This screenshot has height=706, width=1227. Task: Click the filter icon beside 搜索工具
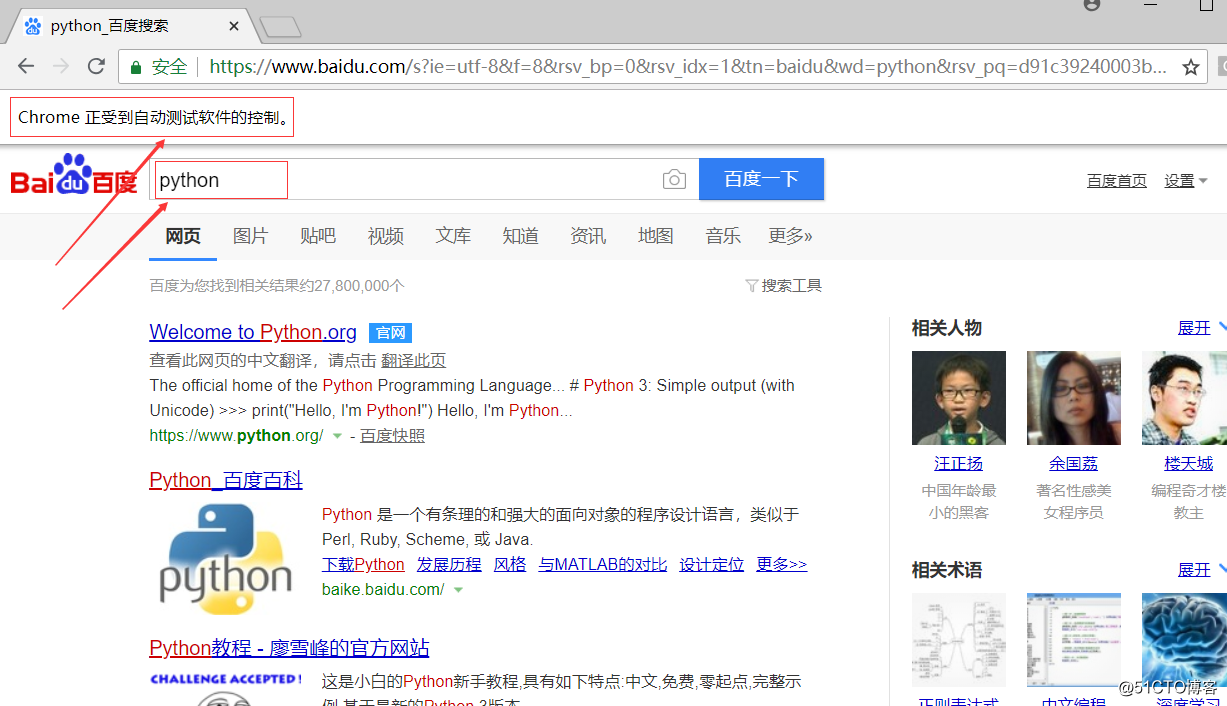751,286
